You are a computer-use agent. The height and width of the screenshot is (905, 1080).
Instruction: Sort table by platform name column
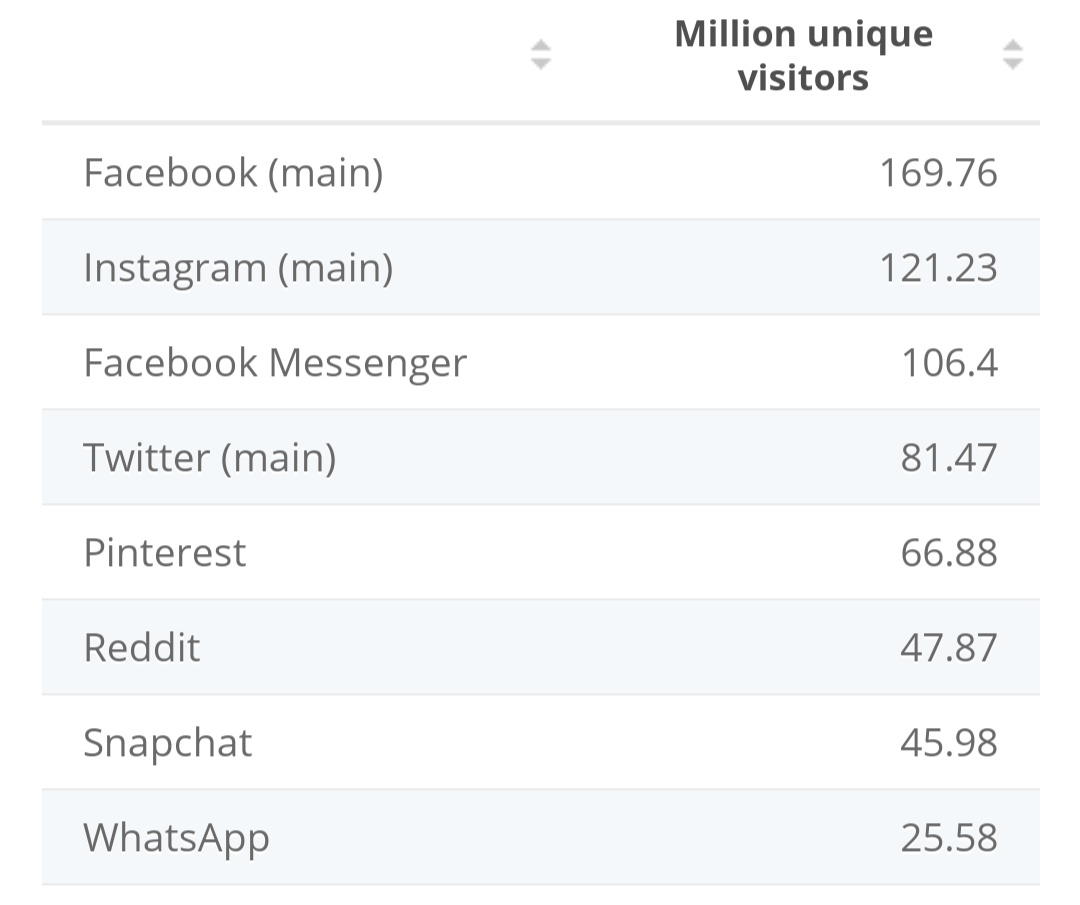point(541,54)
